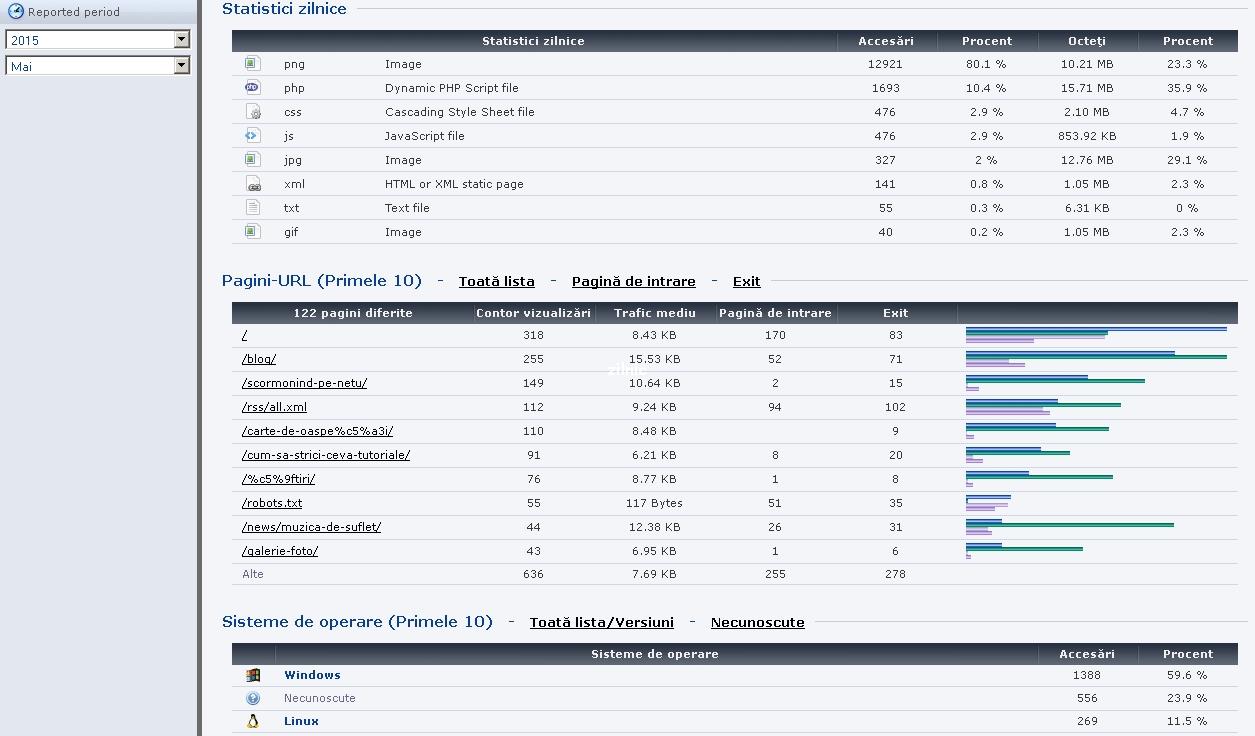
Task: Click the gif file type icon
Action: (253, 231)
